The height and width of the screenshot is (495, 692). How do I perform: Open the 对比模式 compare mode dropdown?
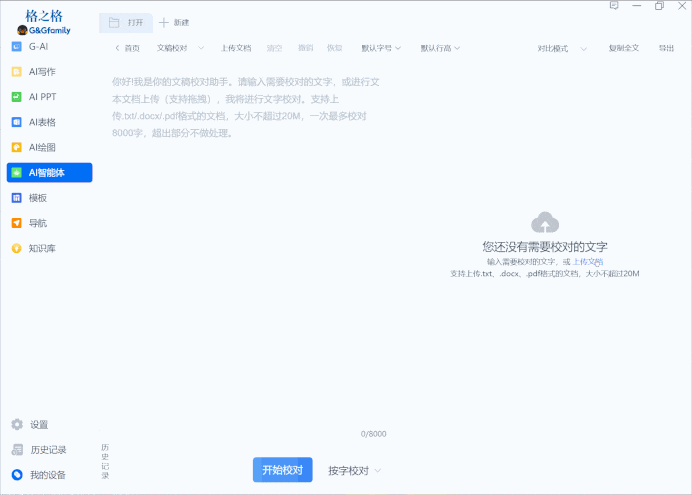[562, 48]
